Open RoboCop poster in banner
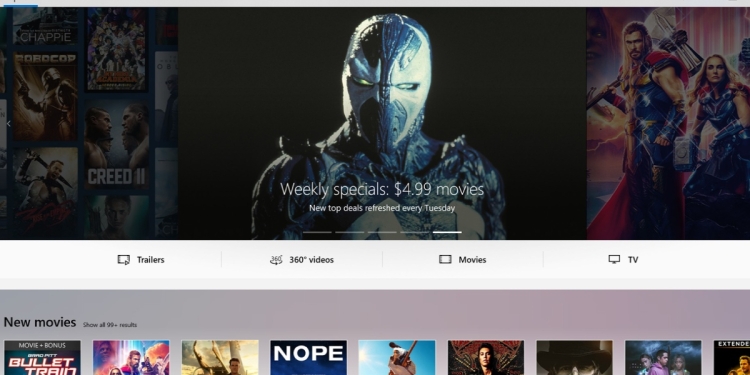Image resolution: width=750 pixels, height=375 pixels. point(45,97)
